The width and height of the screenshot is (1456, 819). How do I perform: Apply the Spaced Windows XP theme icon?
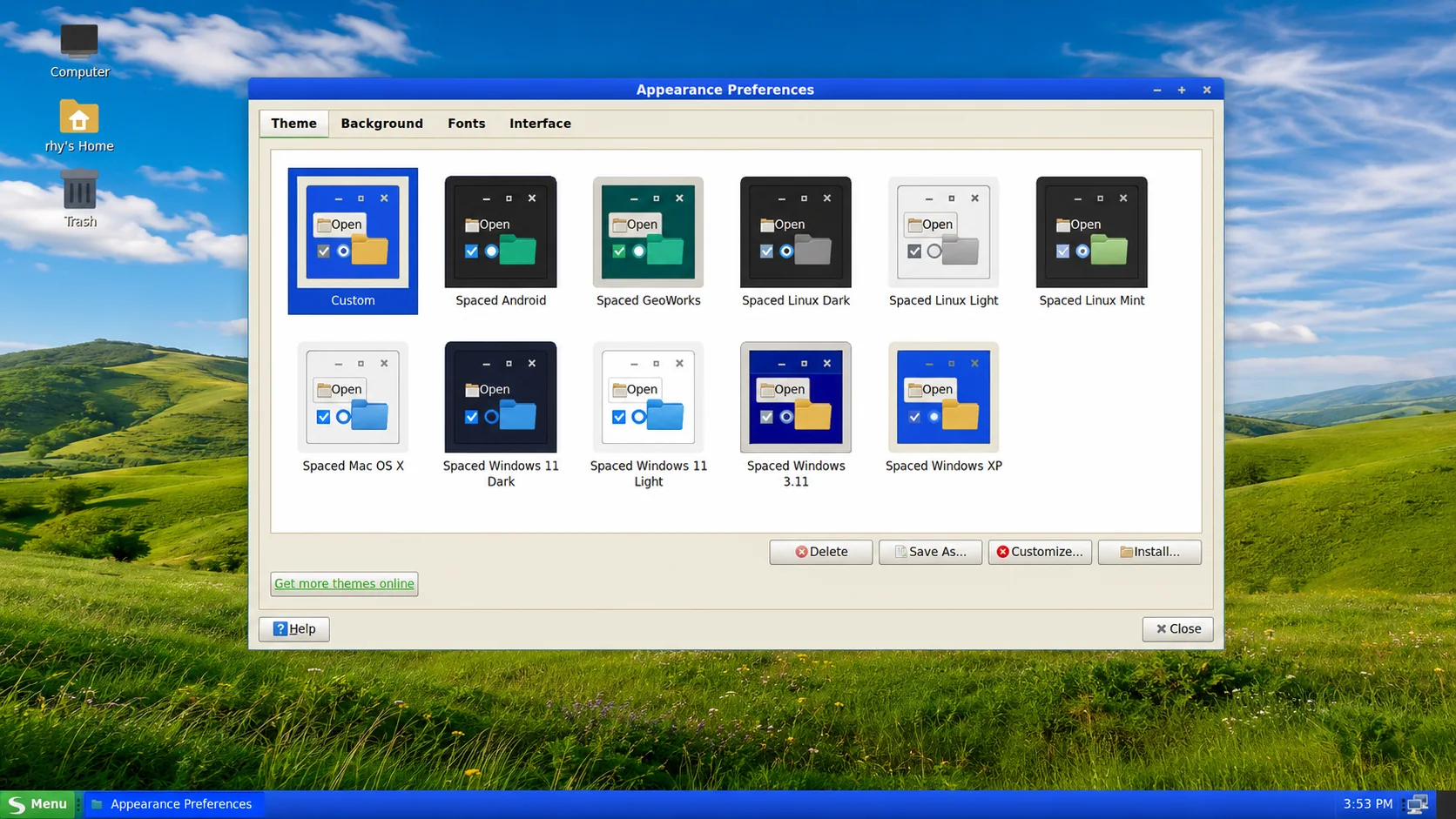(943, 397)
